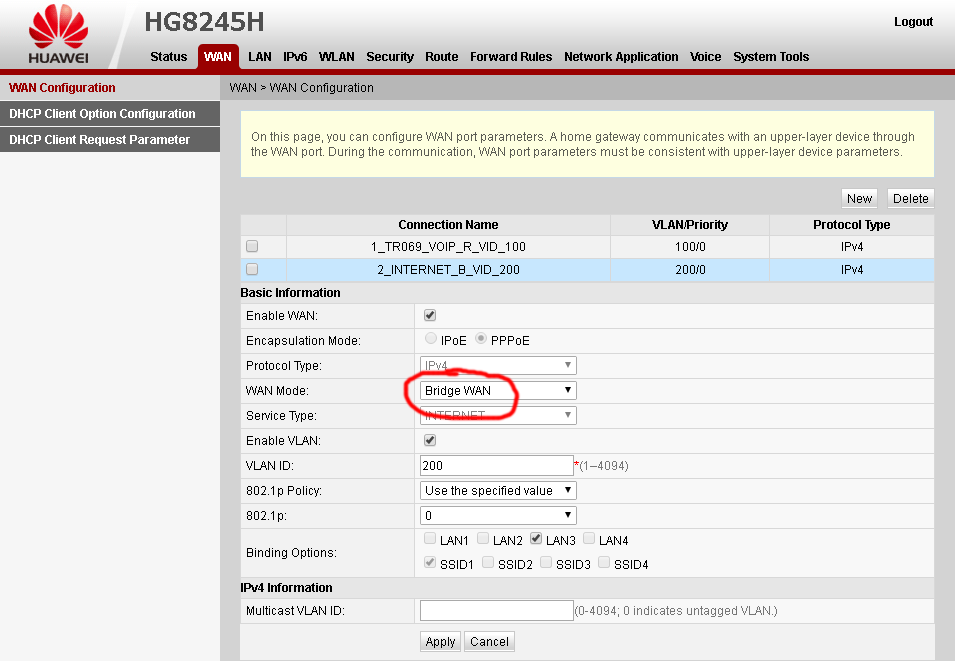This screenshot has width=955, height=661.
Task: Open the WAN Mode dropdown
Action: click(x=498, y=391)
